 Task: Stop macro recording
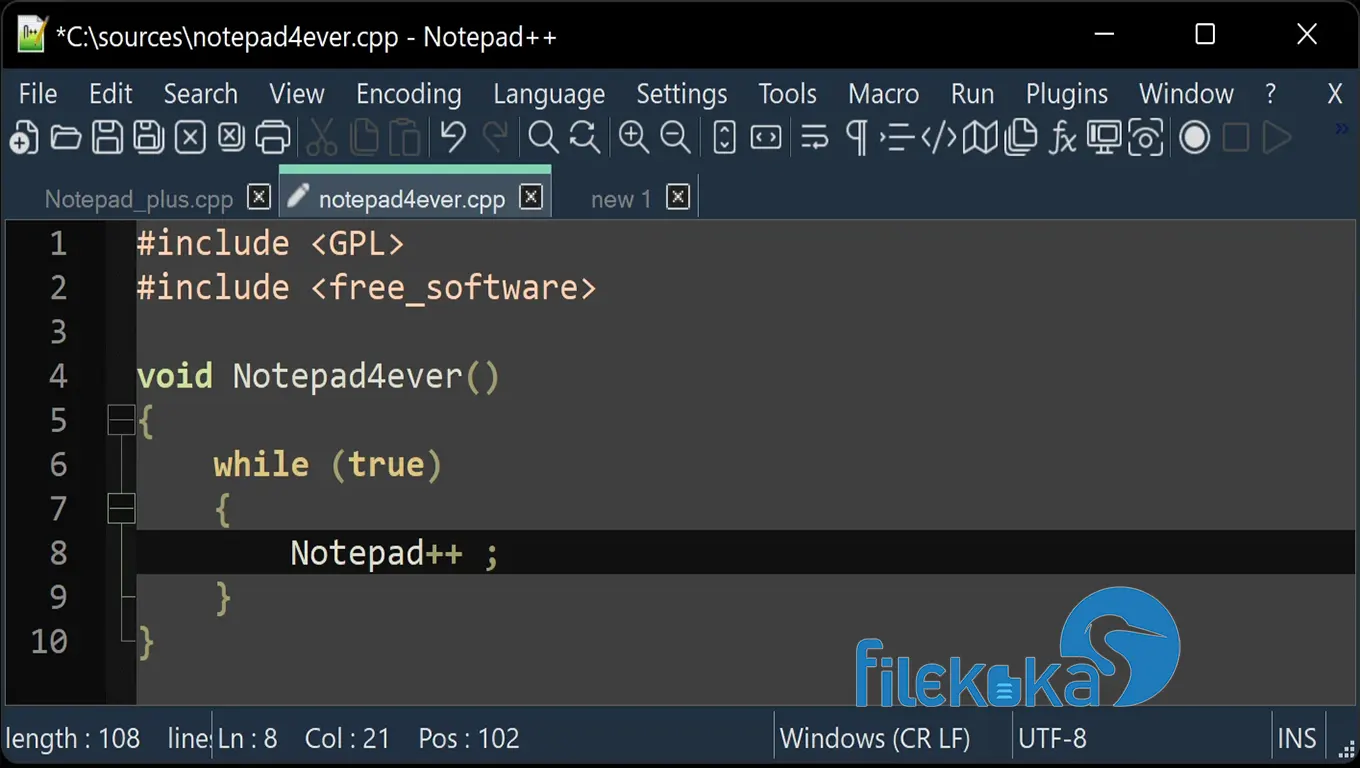[1236, 137]
